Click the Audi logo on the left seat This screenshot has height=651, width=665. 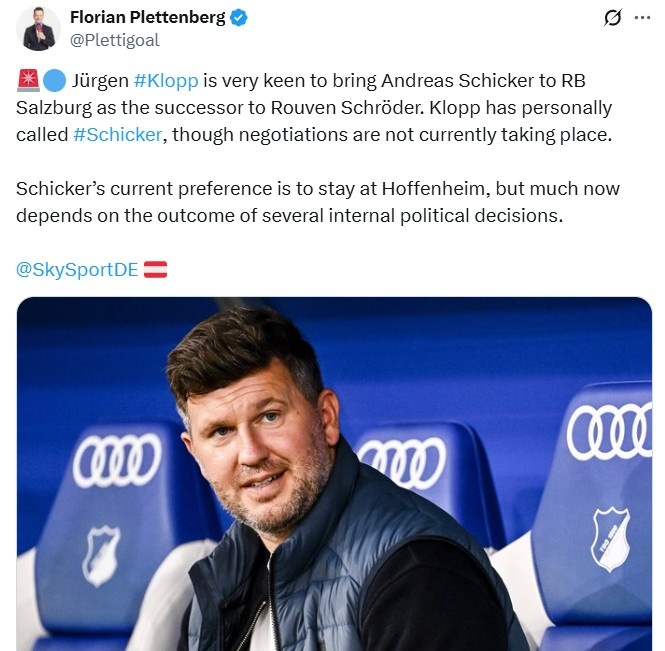117,460
